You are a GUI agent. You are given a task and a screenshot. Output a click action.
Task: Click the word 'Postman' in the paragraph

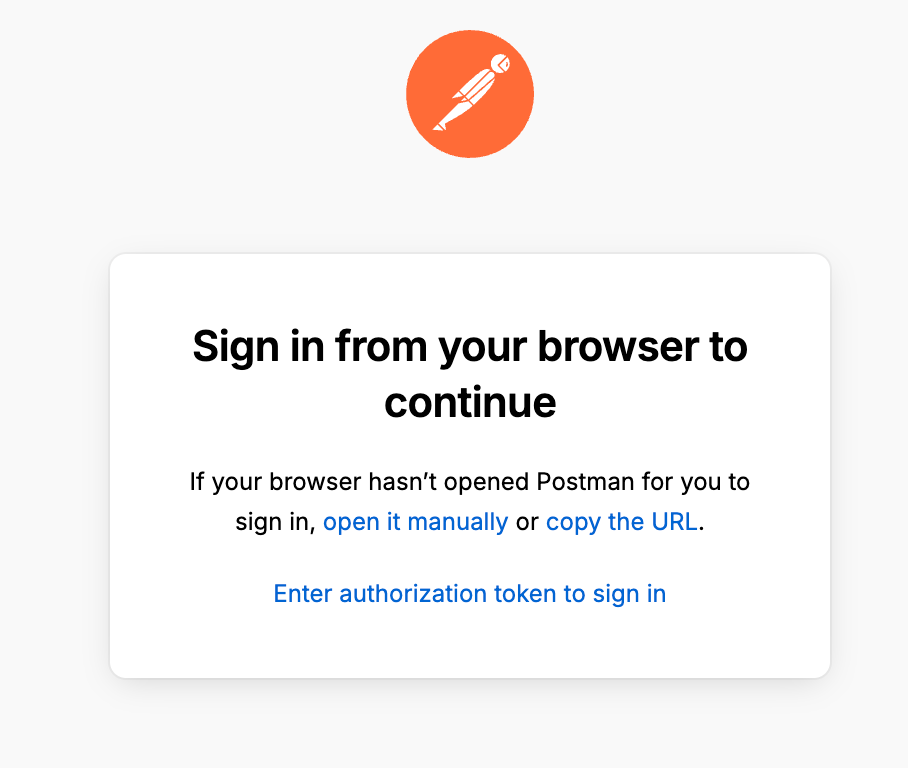[585, 482]
